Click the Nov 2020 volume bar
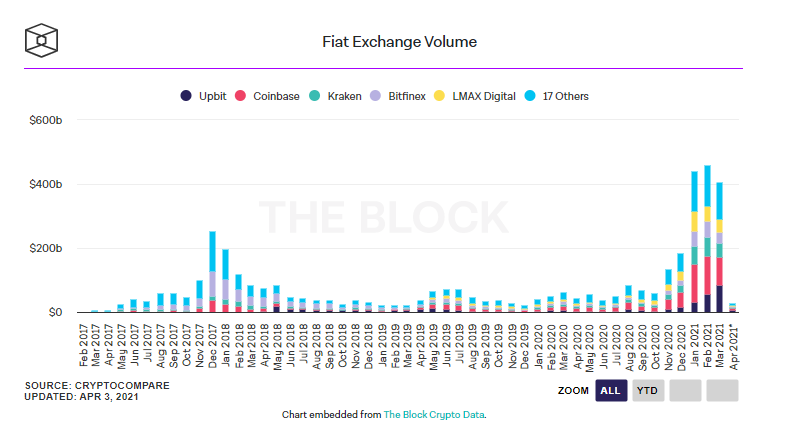 [x=668, y=292]
